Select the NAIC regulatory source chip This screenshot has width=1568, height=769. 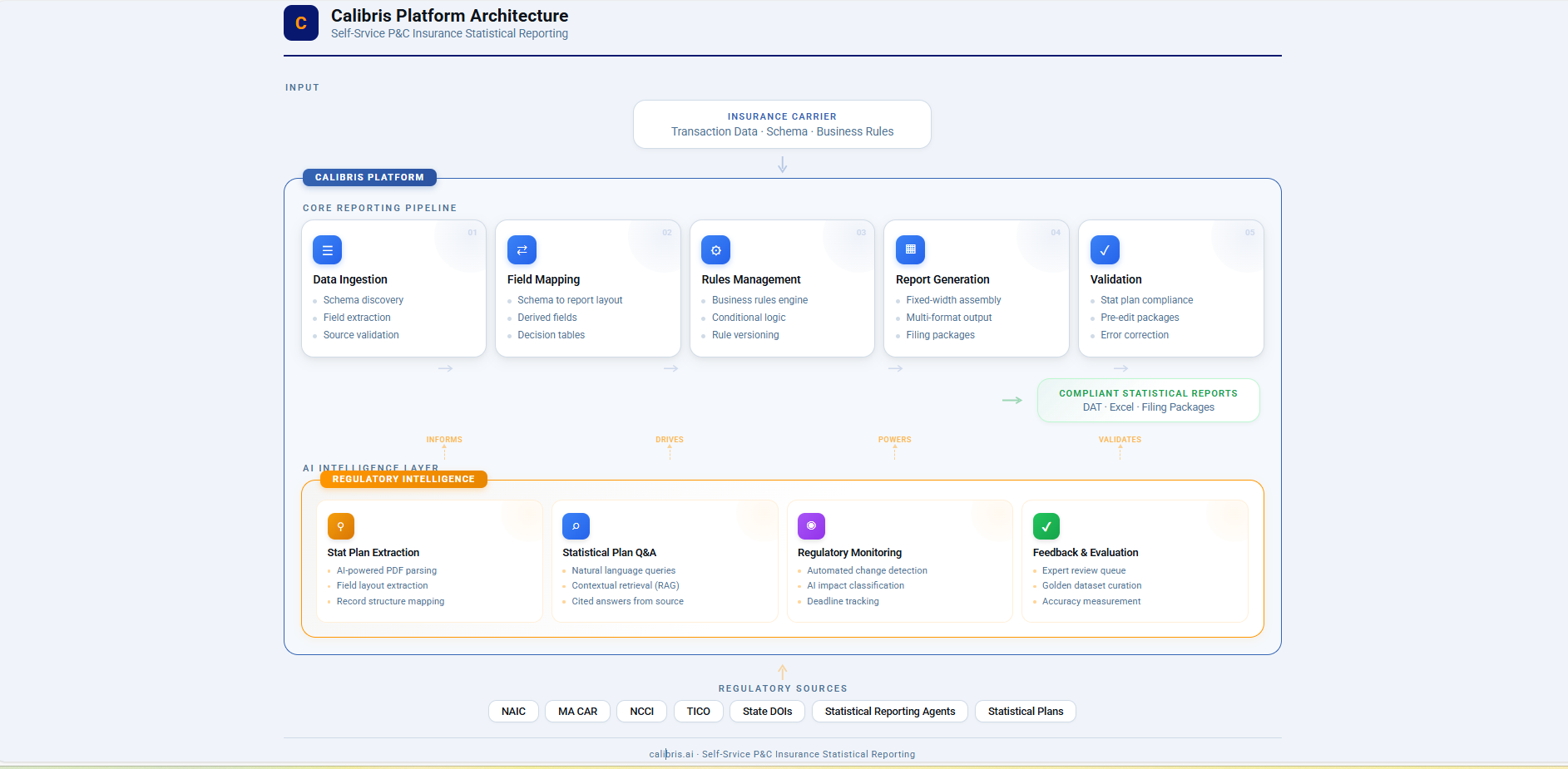[513, 711]
